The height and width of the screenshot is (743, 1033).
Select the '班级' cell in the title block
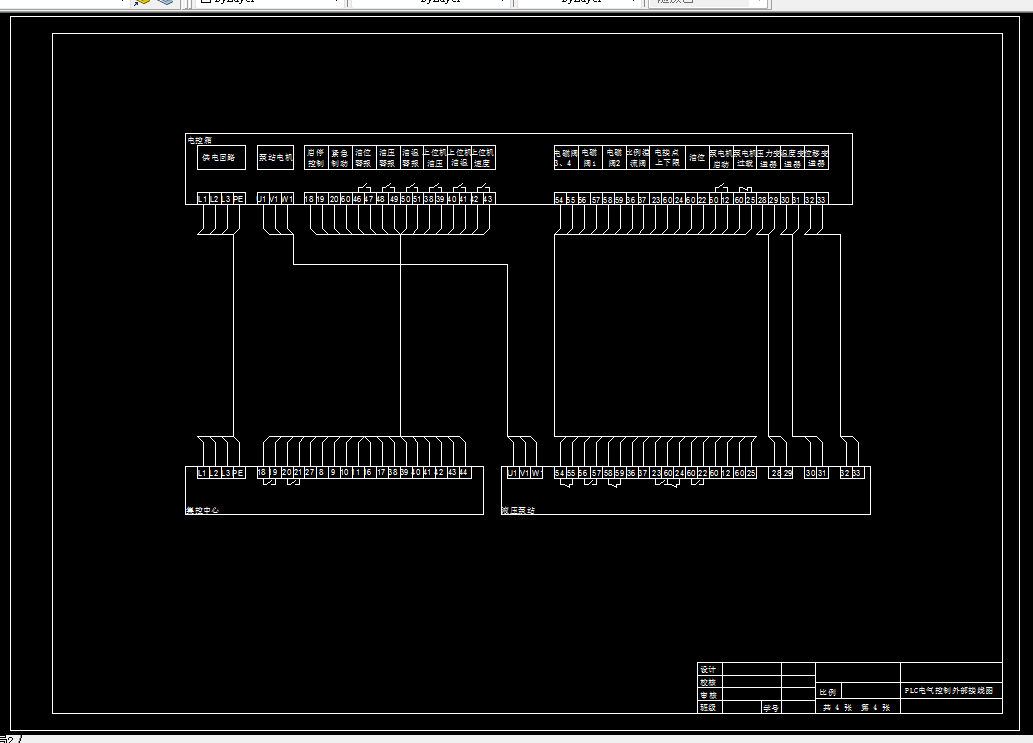point(708,707)
